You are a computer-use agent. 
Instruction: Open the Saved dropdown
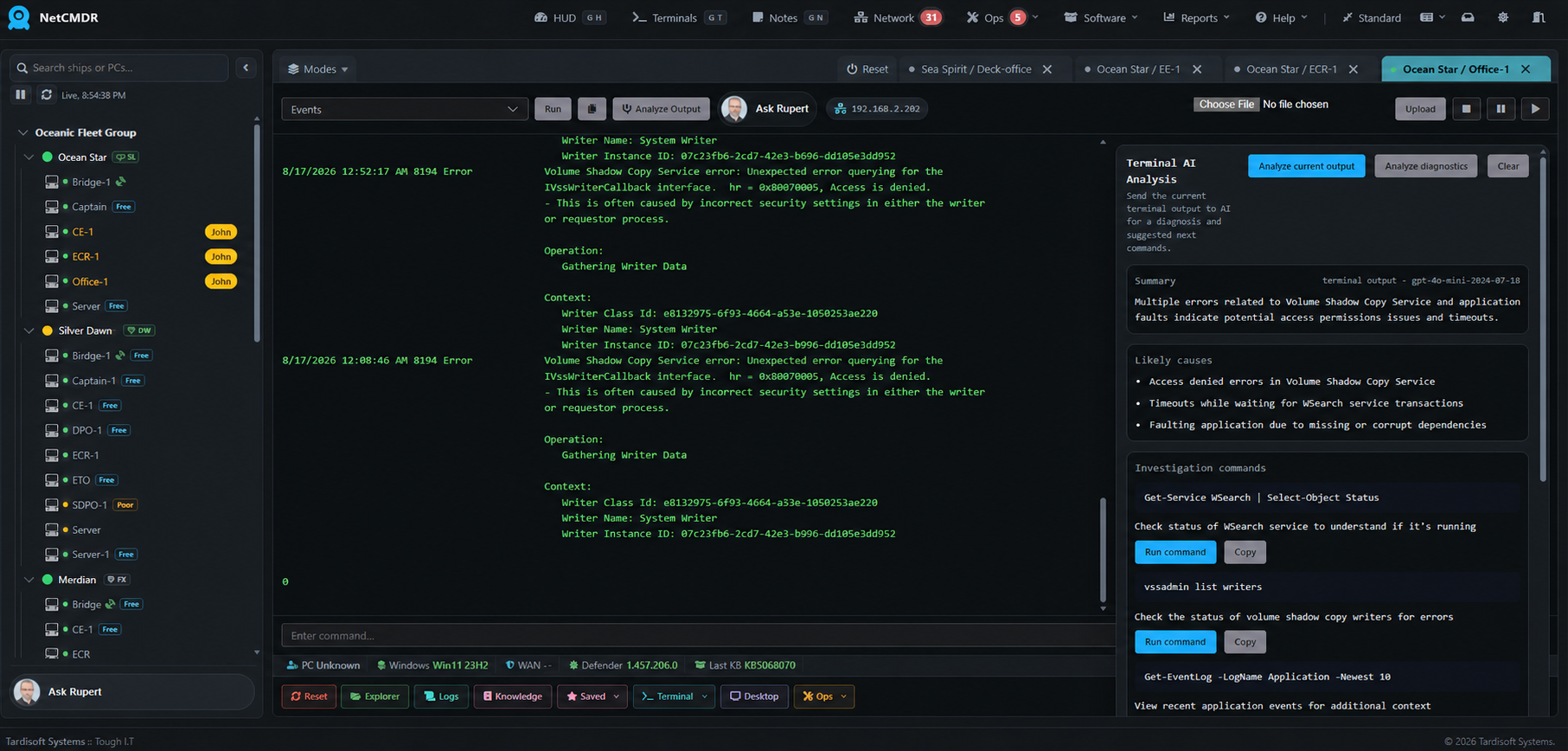point(592,696)
